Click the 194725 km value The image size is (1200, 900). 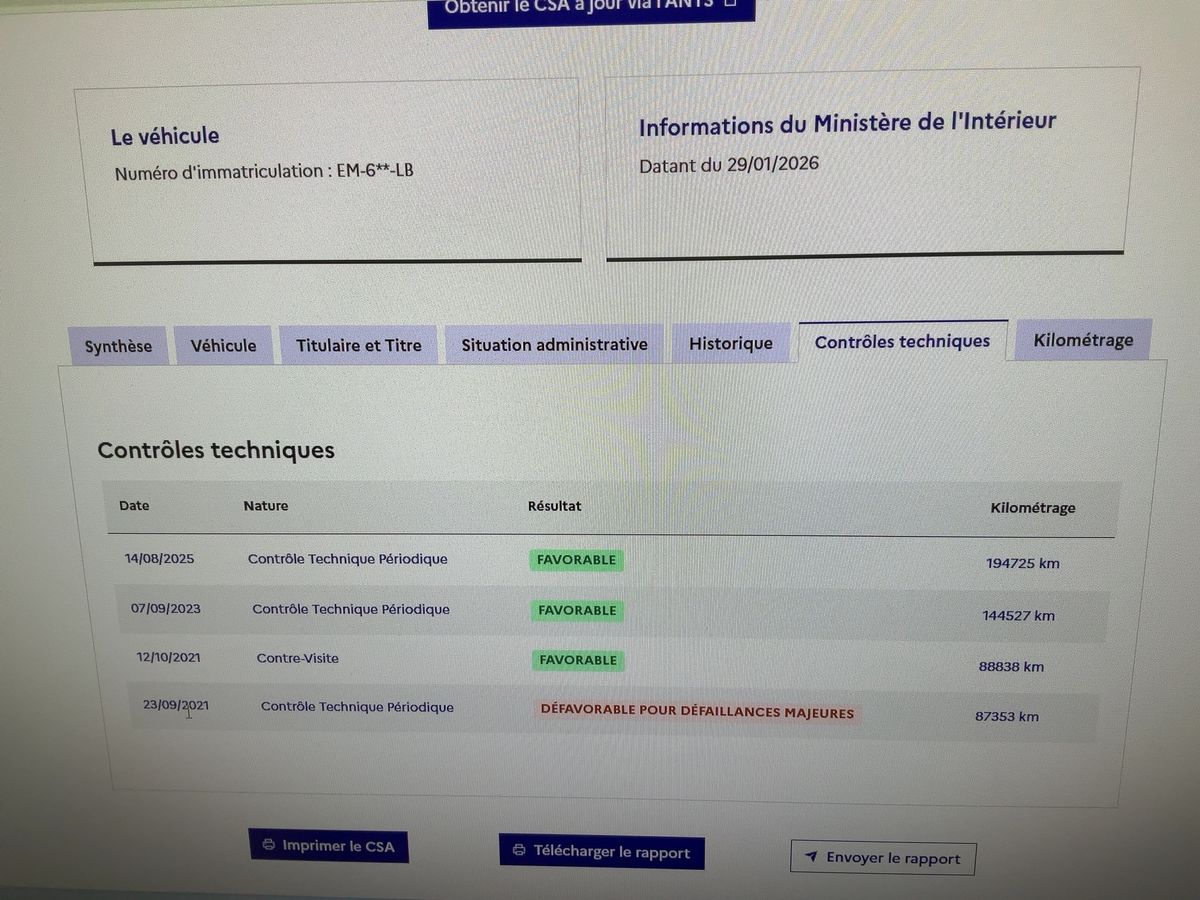(x=1022, y=563)
